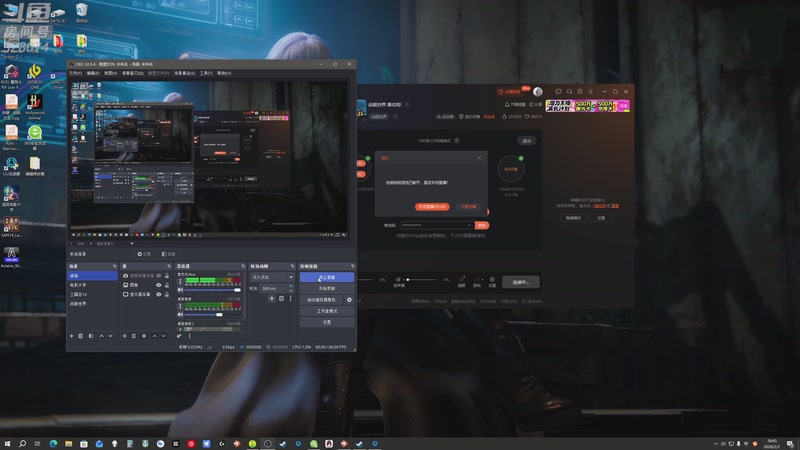Open scene filters icon in Scenes footer
The height and width of the screenshot is (450, 800).
coord(91,336)
